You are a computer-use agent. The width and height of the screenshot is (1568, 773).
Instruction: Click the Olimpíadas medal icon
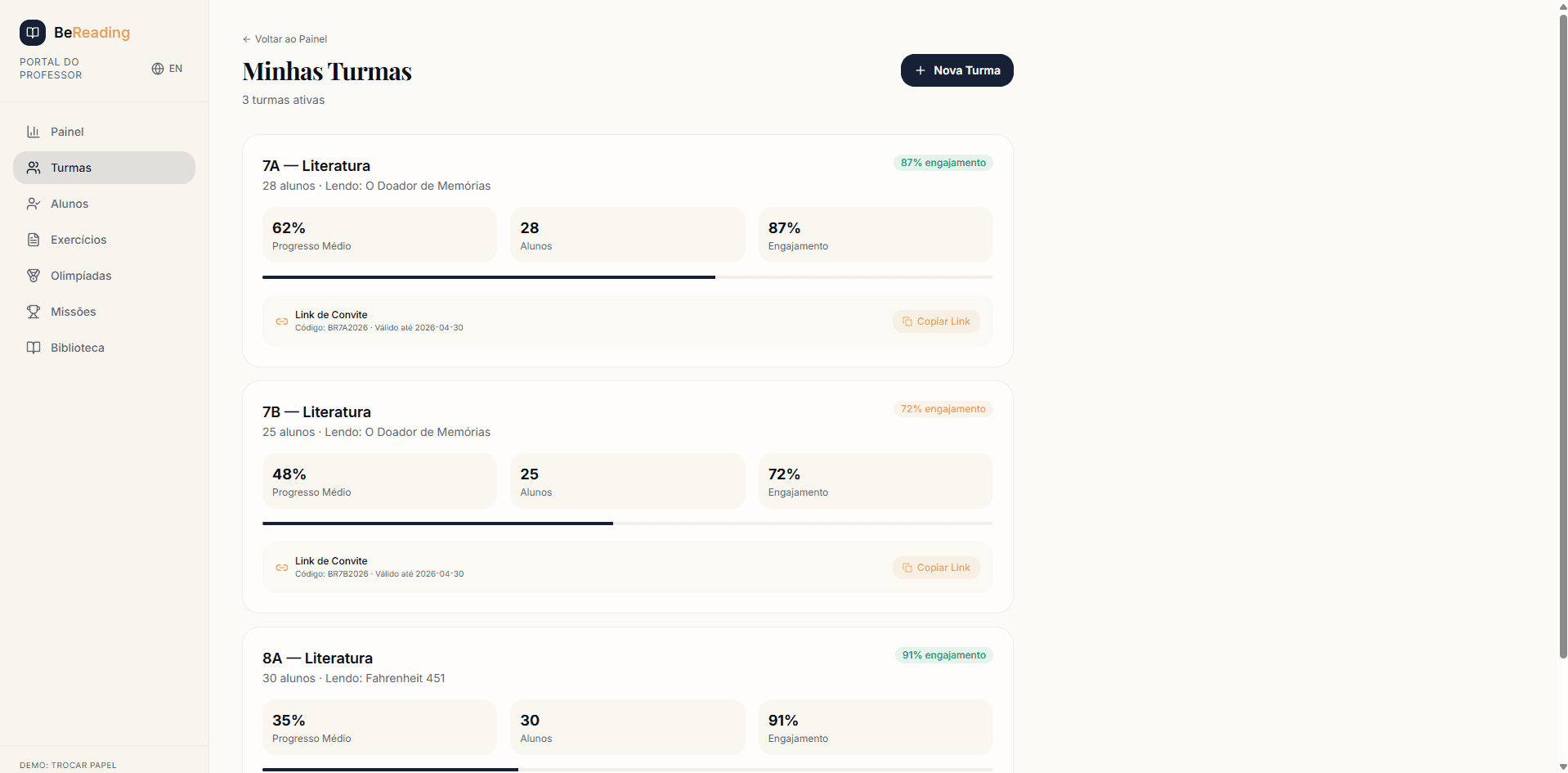[34, 276]
